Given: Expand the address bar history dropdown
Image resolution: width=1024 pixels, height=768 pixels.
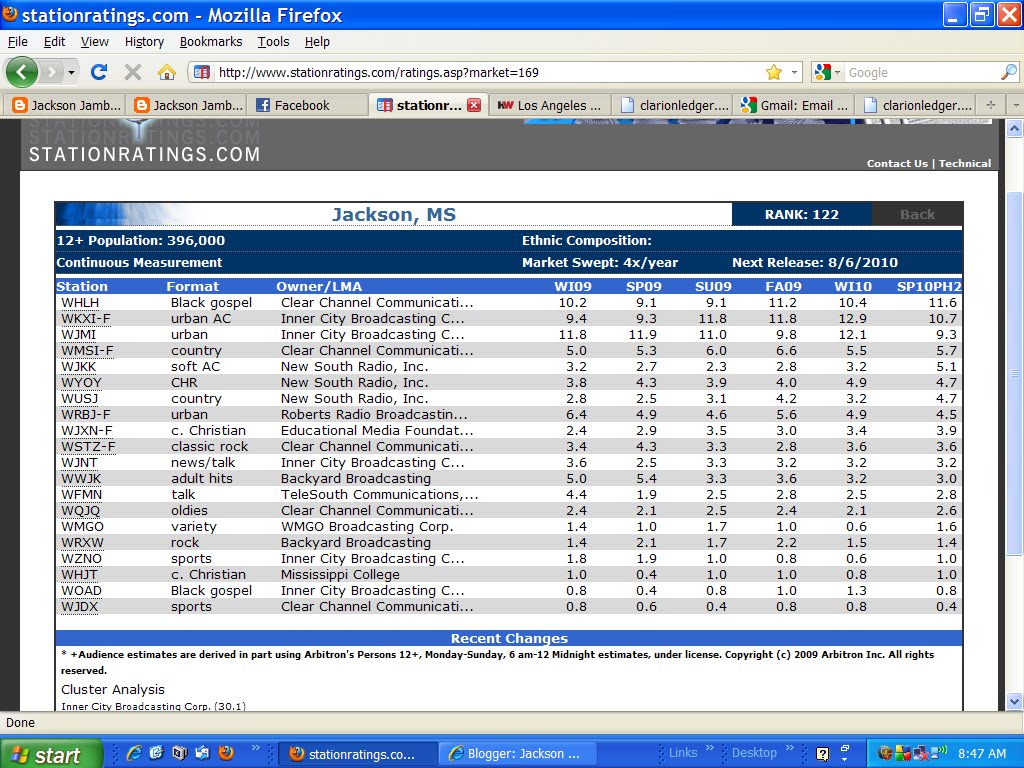Looking at the screenshot, I should tap(794, 72).
